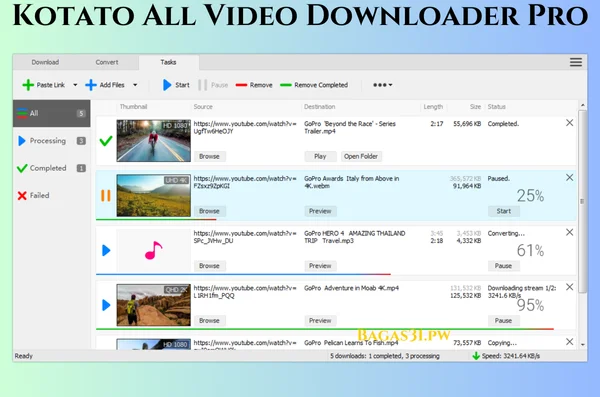The height and width of the screenshot is (397, 600).
Task: Click the green Paste Link plus icon
Action: 28,85
